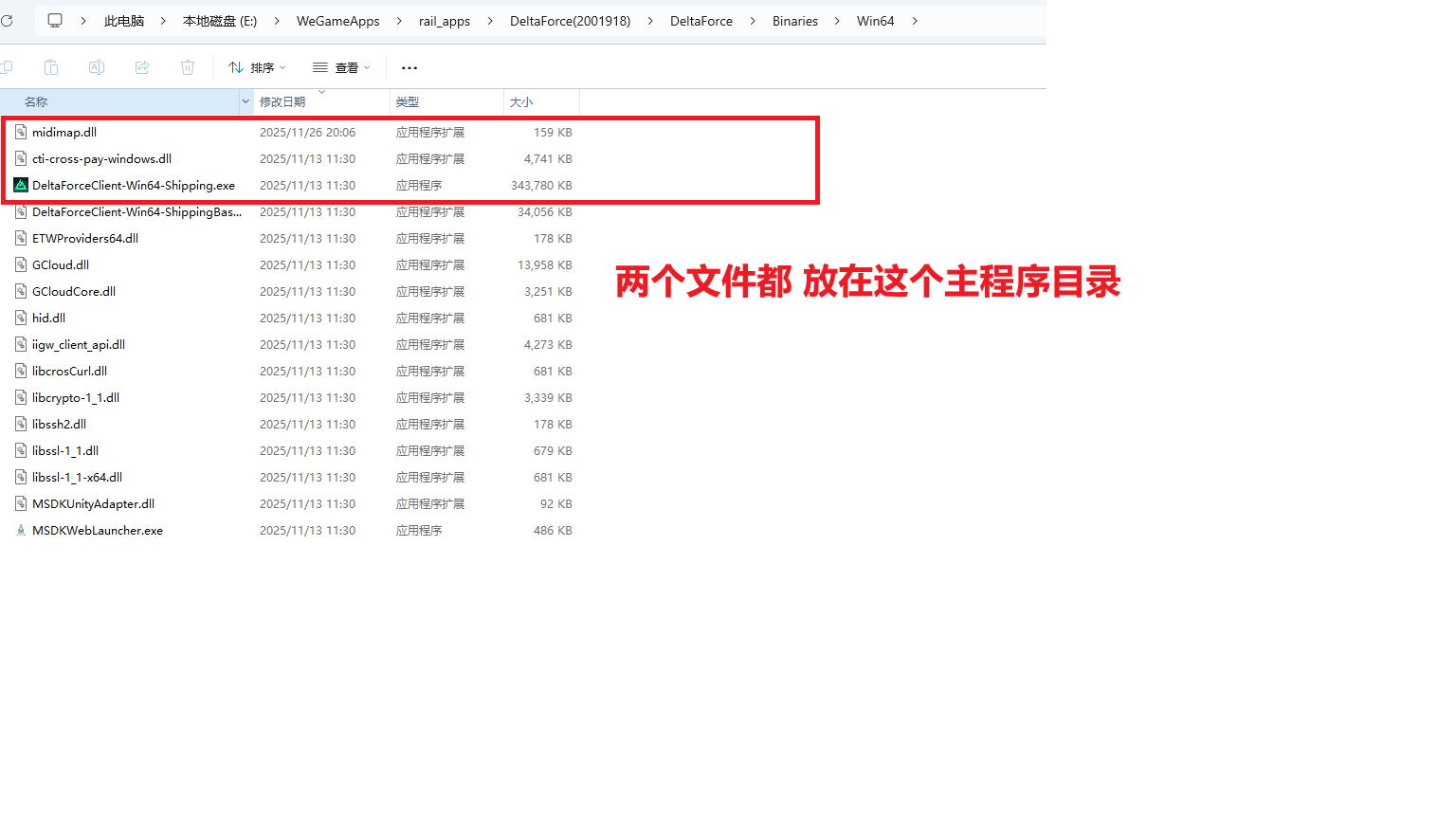Select the midimap.dll file
The height and width of the screenshot is (819, 1456).
[63, 132]
